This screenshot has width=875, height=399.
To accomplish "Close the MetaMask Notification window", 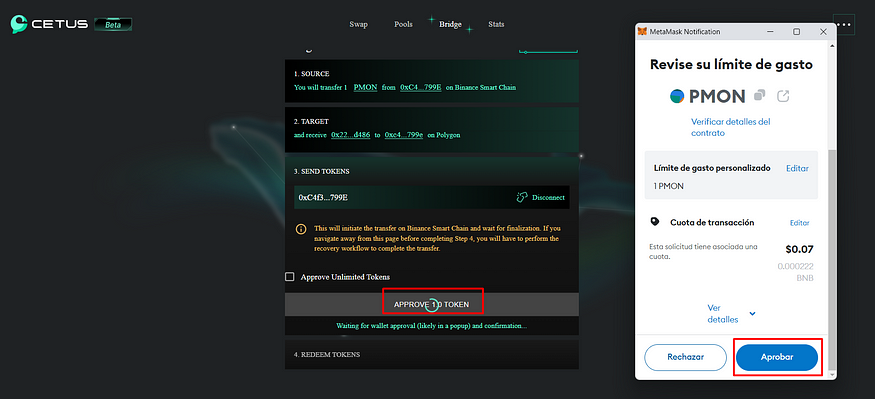I will tap(823, 32).
